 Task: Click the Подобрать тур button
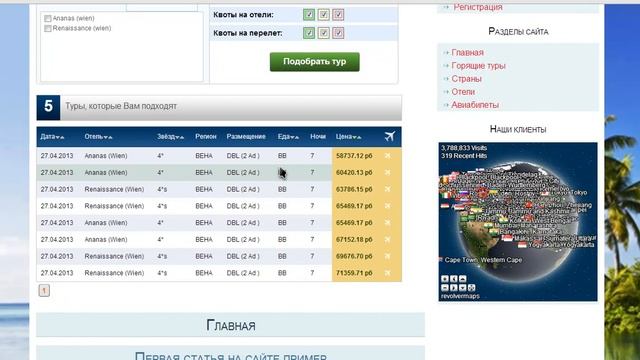pos(315,62)
